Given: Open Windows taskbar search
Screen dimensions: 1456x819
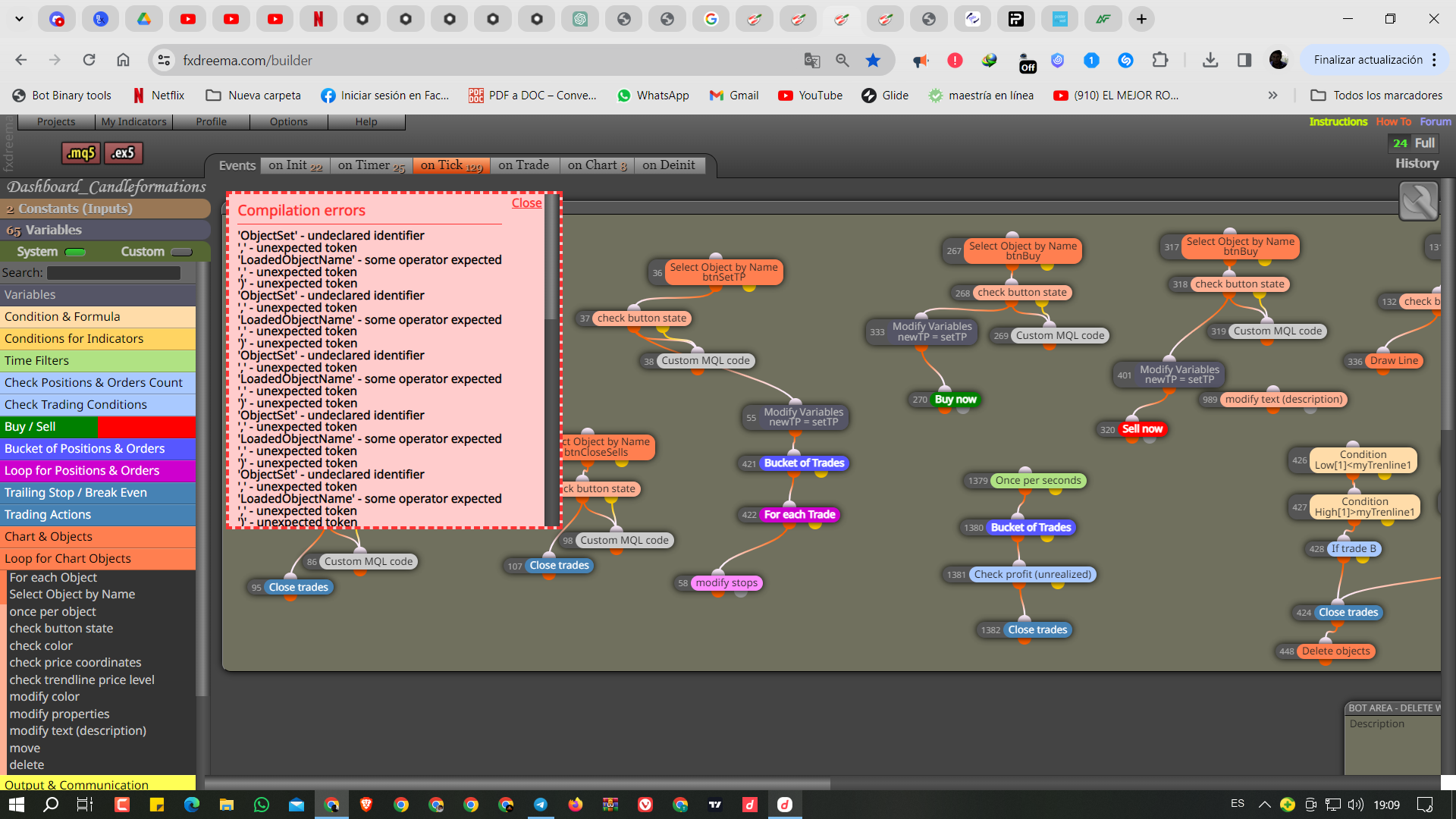Looking at the screenshot, I should tap(51, 805).
